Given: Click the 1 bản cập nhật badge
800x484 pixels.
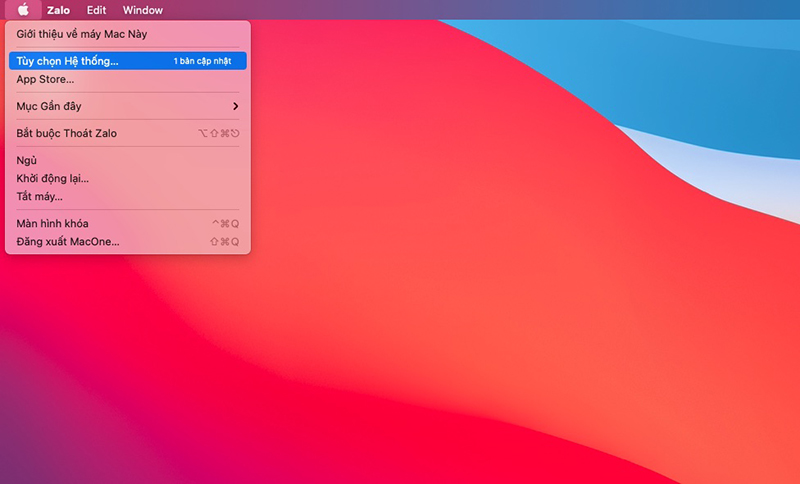Looking at the screenshot, I should pos(203,61).
